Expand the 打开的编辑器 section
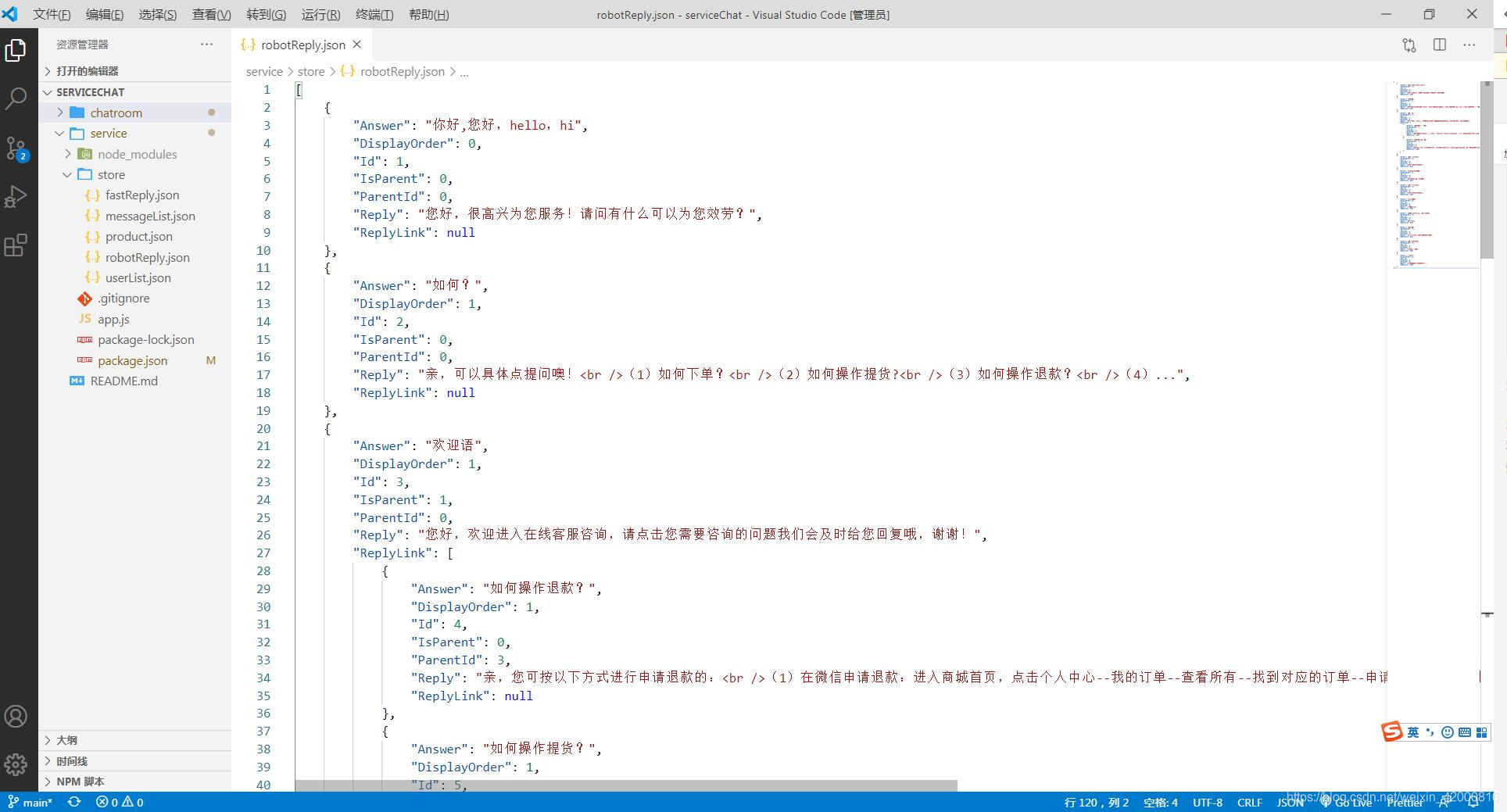The width and height of the screenshot is (1507, 812). 135,71
